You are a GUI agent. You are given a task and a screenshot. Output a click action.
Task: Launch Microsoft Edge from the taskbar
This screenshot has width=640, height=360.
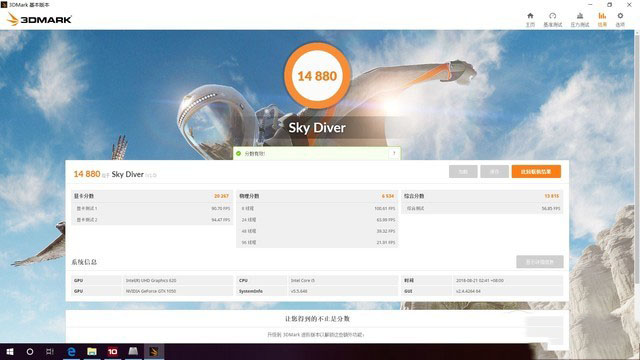tap(71, 351)
